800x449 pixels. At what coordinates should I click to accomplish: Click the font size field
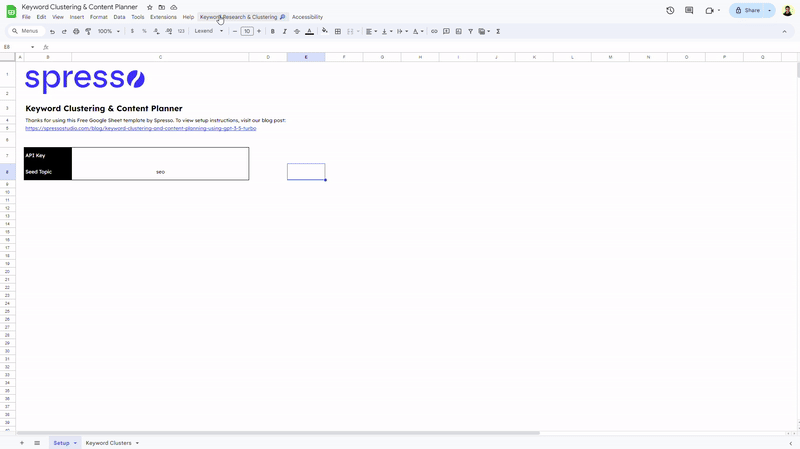point(247,32)
